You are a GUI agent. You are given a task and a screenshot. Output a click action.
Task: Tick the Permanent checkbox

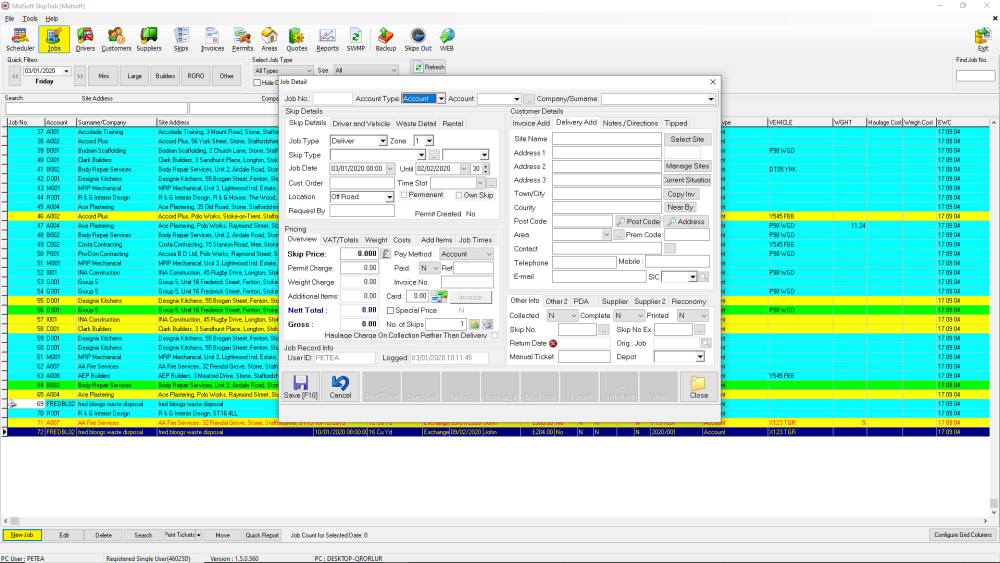pyautogui.click(x=402, y=197)
